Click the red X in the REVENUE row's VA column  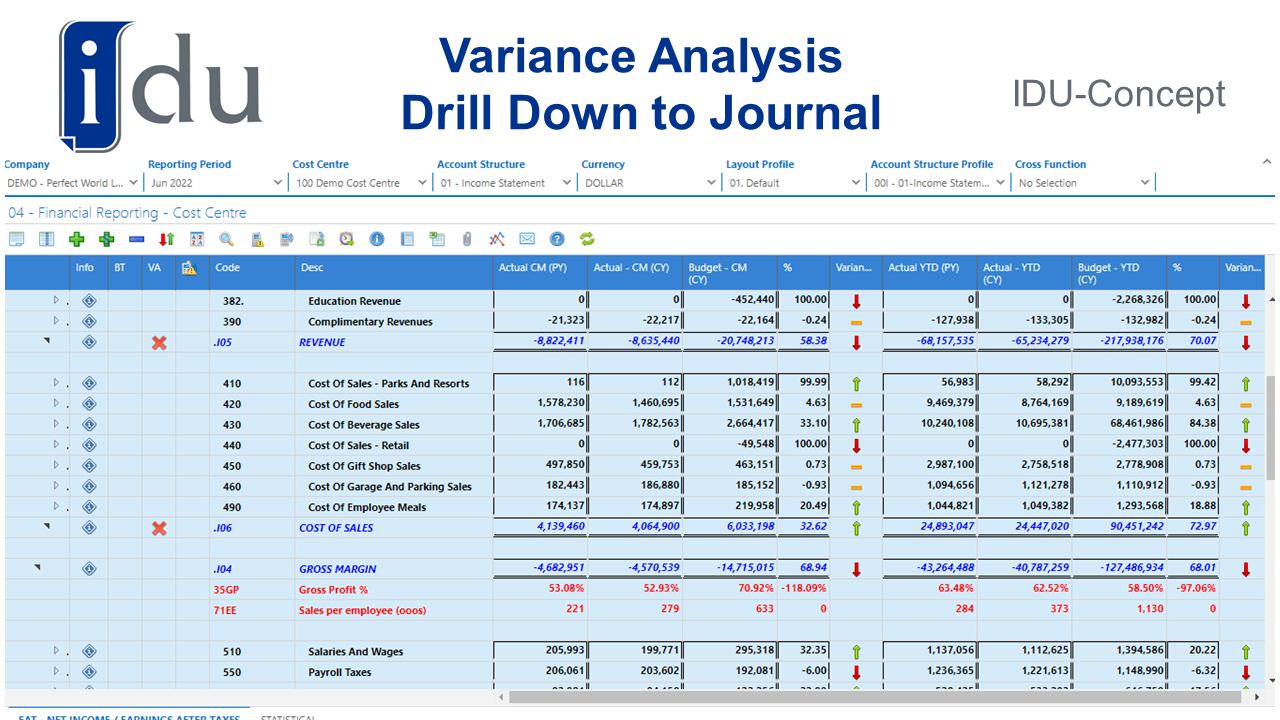[x=158, y=342]
